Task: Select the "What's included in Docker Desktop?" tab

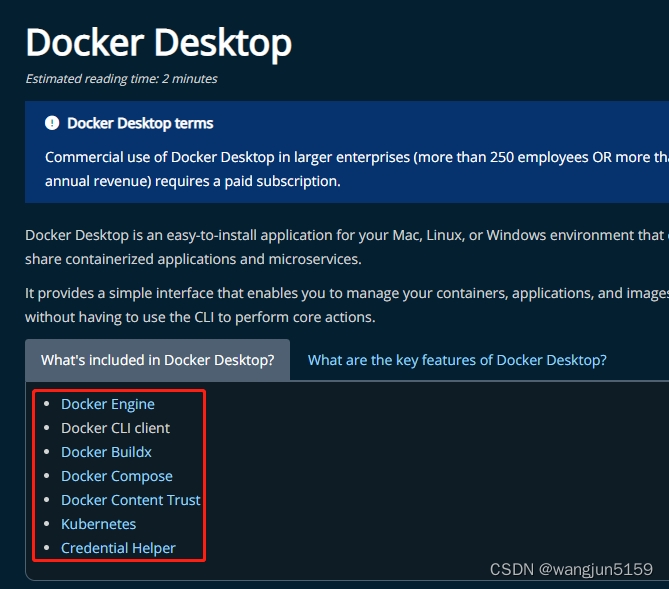Action: (x=157, y=360)
